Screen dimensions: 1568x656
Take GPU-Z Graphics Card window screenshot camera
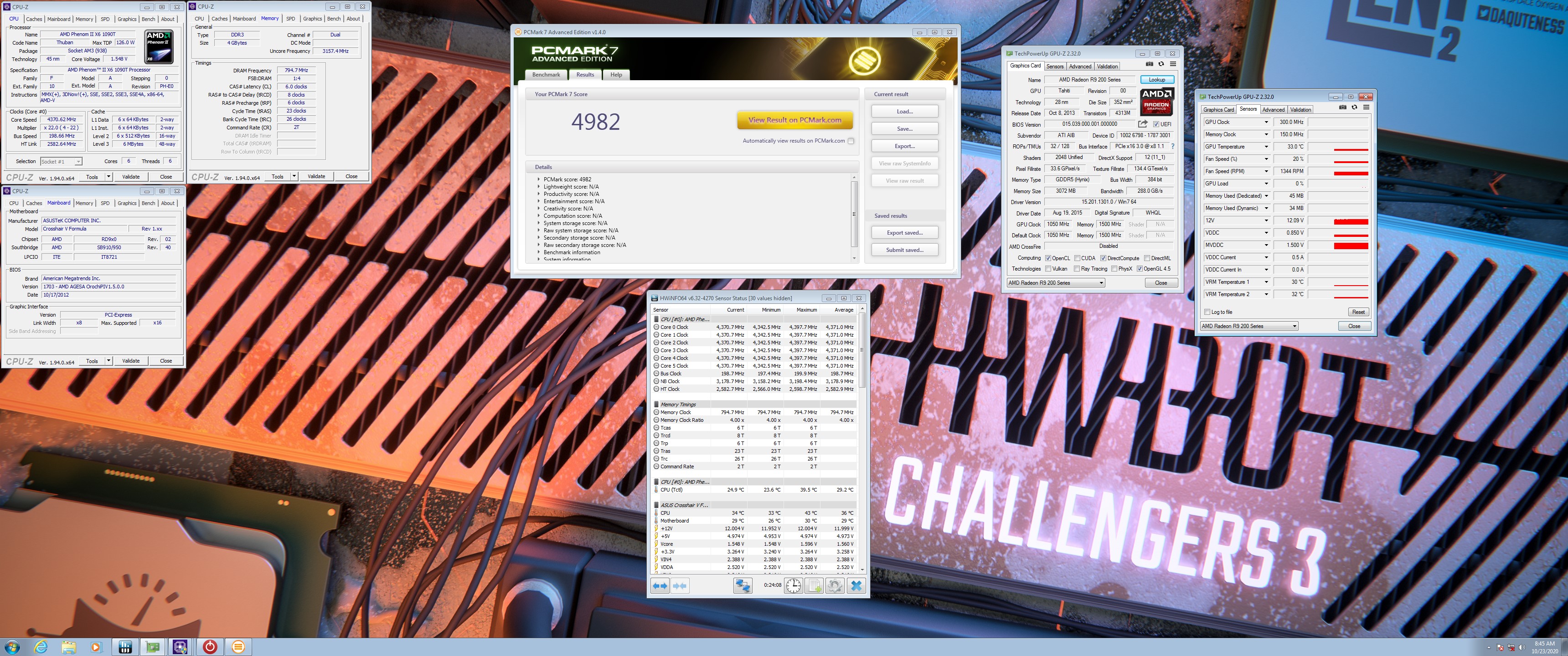[1149, 64]
